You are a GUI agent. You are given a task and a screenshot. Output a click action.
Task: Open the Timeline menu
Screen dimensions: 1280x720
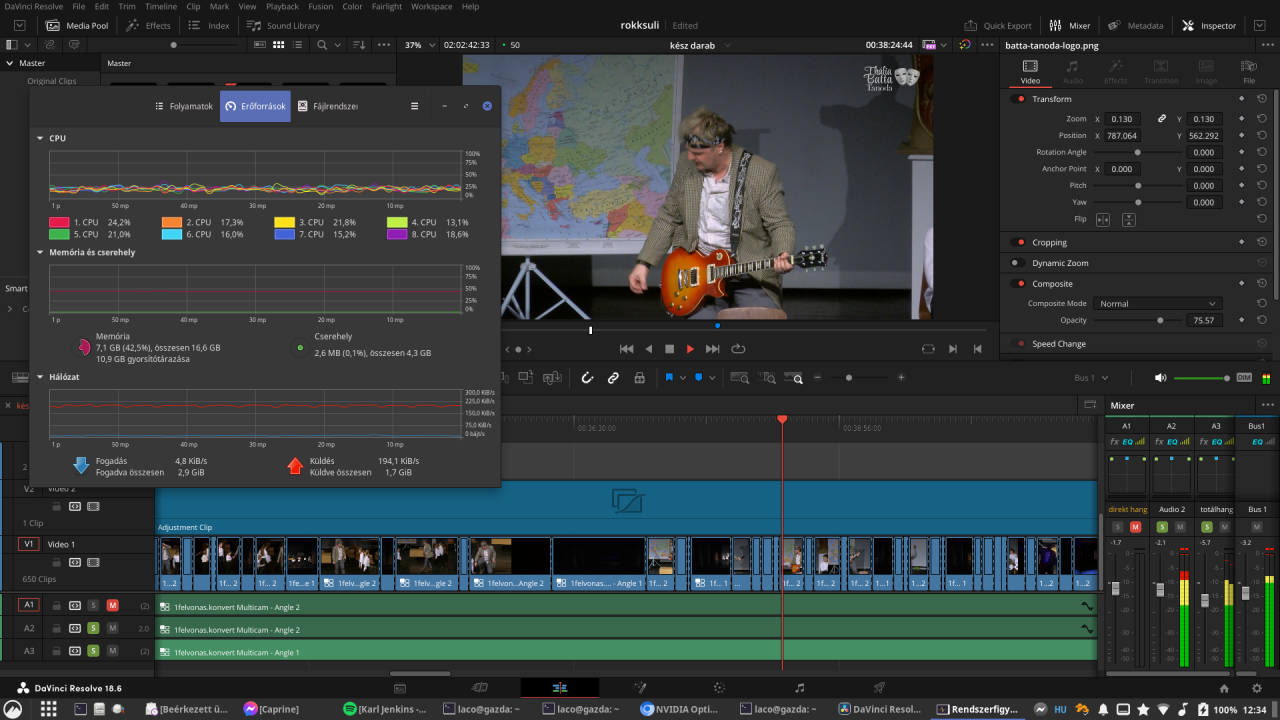[160, 6]
